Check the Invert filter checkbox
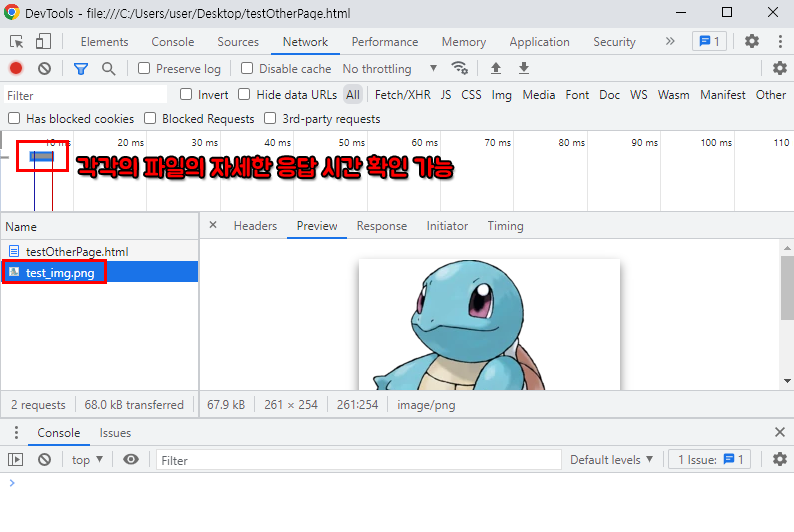Viewport: 794px width, 532px height. [186, 94]
